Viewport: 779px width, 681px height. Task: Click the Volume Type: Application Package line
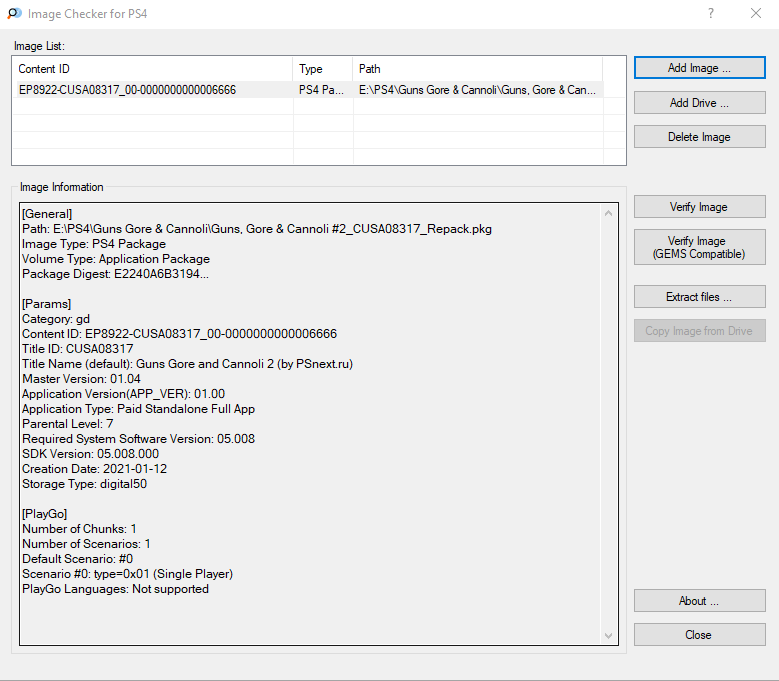[x=116, y=258]
